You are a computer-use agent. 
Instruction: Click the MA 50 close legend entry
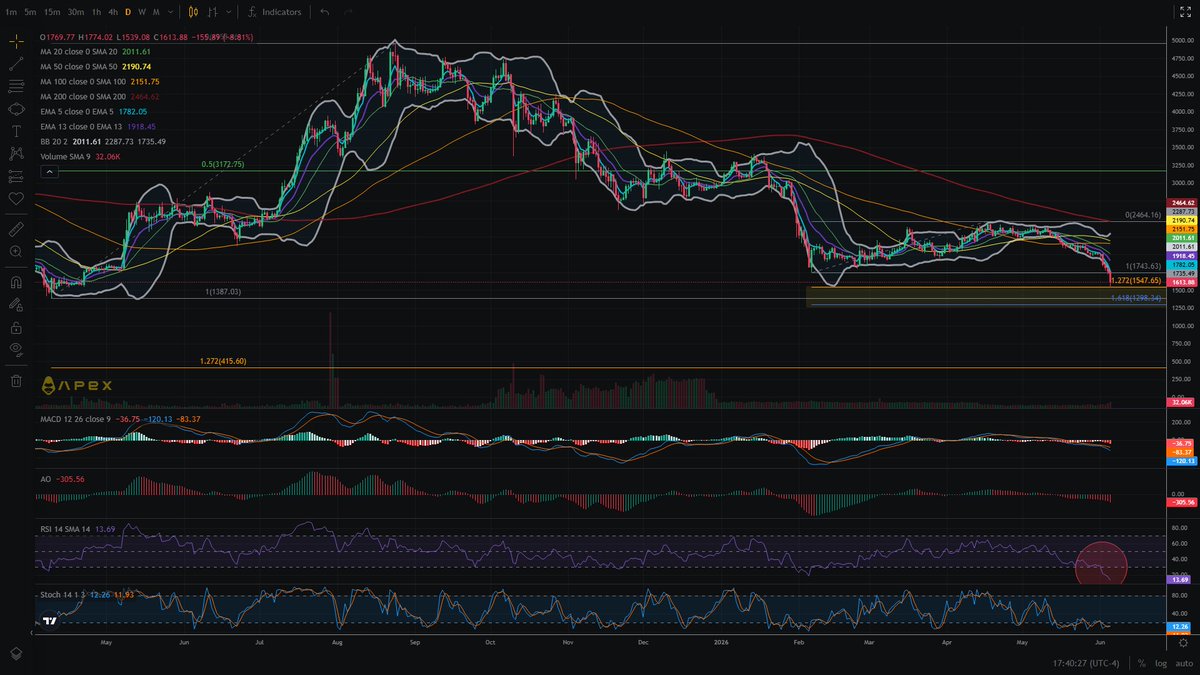pos(95,66)
